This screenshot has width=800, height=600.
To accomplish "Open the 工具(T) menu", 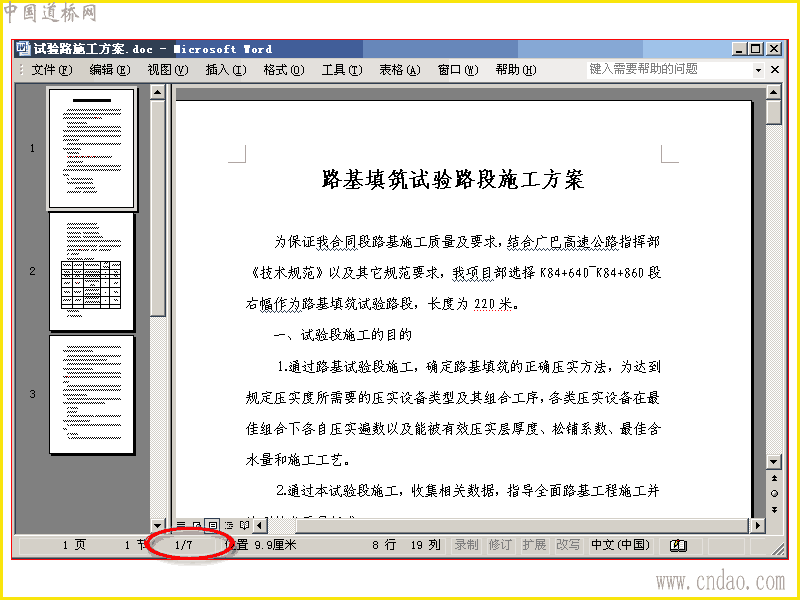I will tap(342, 70).
